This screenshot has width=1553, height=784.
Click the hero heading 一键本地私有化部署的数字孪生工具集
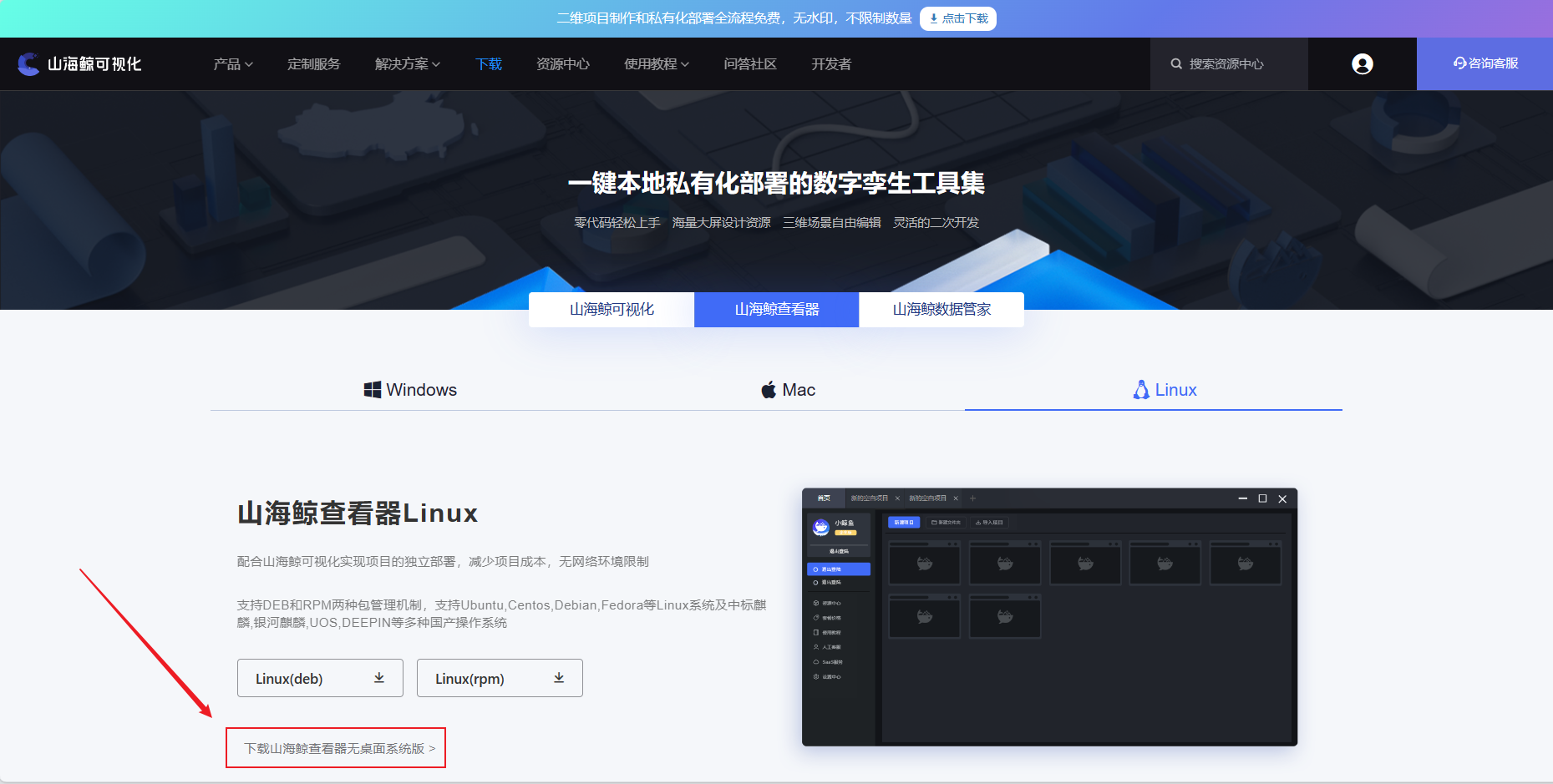776,183
